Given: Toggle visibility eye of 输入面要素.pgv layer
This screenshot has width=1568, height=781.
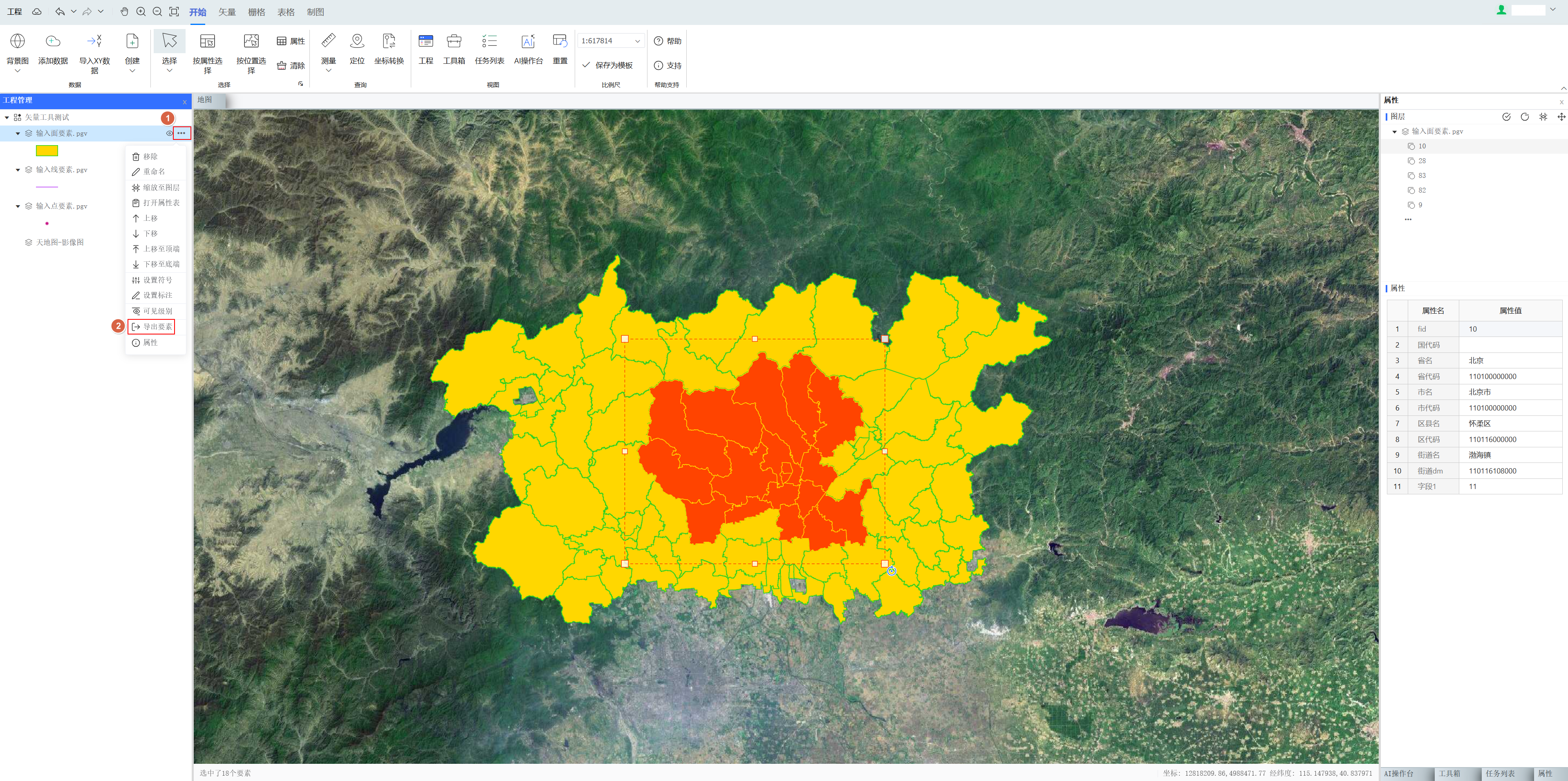Looking at the screenshot, I should tap(169, 133).
